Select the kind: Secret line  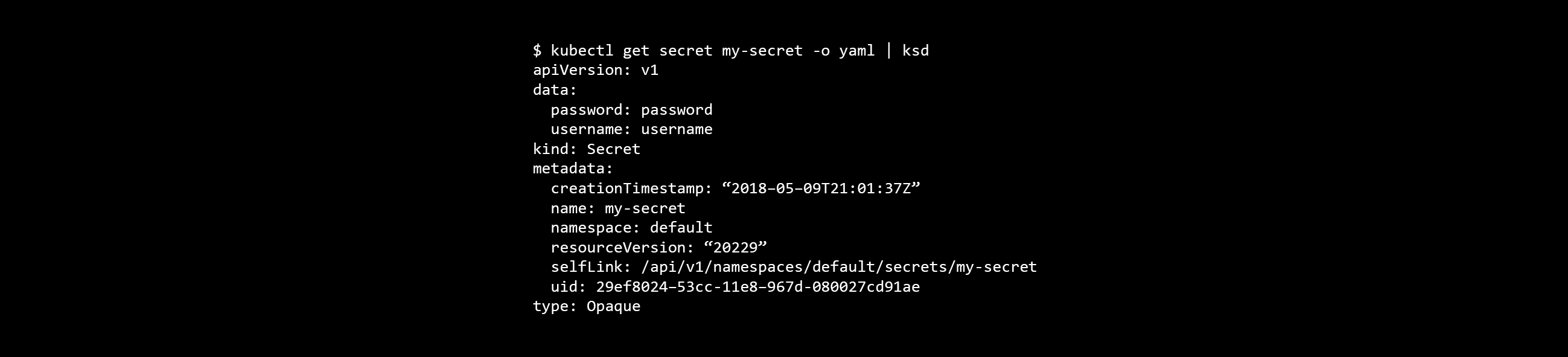pos(587,149)
